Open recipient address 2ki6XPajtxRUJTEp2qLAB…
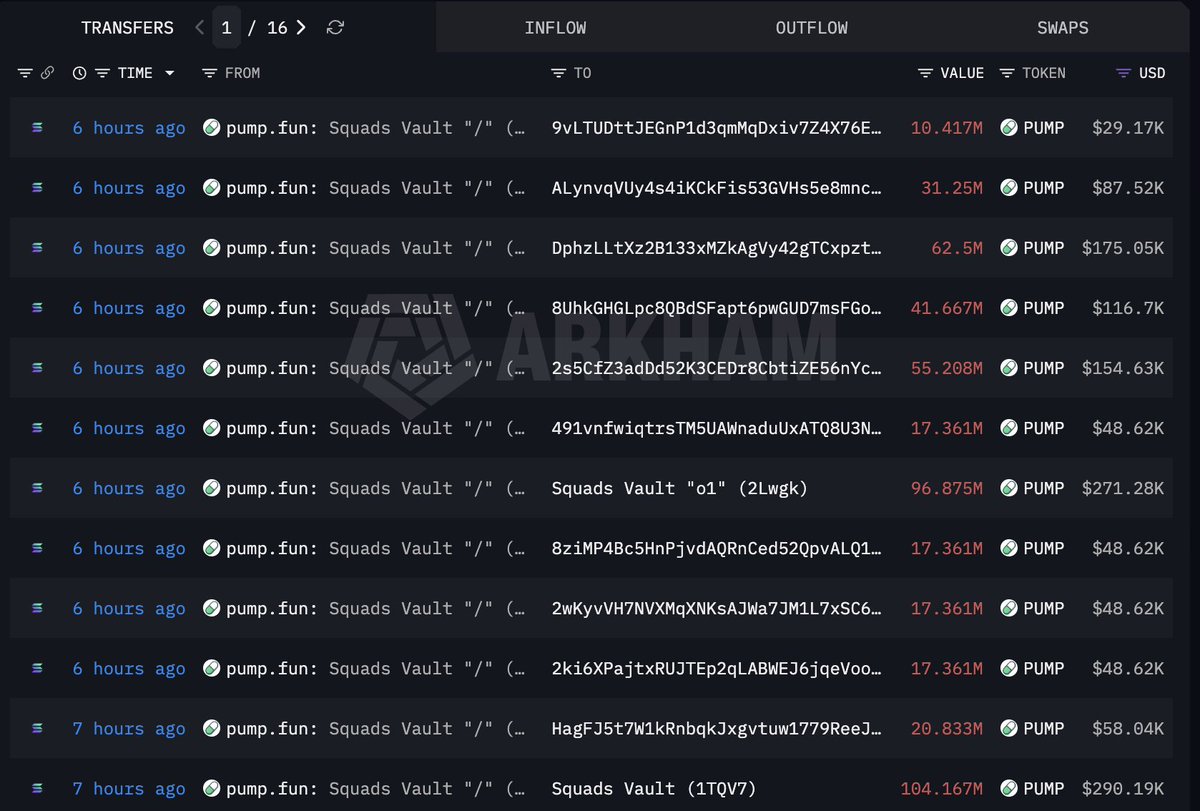 [717, 668]
